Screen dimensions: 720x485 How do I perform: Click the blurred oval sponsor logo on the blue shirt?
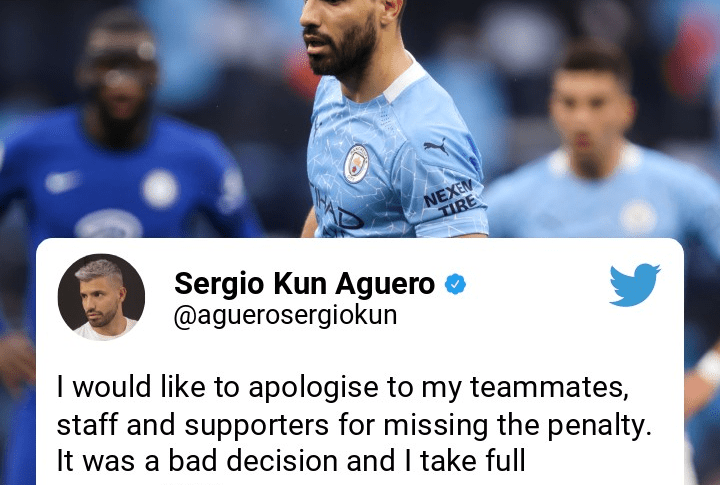pyautogui.click(x=108, y=224)
